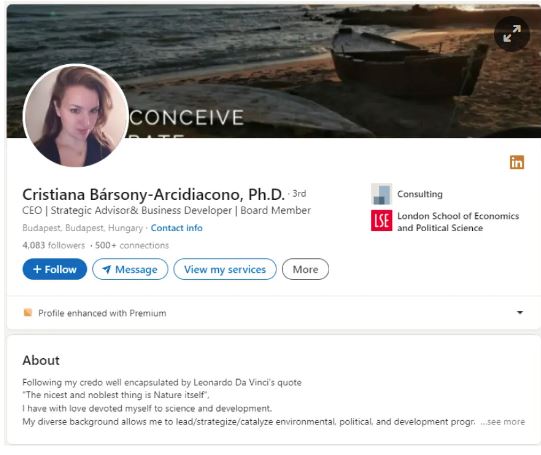Open Cristiana's round profile photo
The height and width of the screenshot is (455, 541).
[x=76, y=116]
